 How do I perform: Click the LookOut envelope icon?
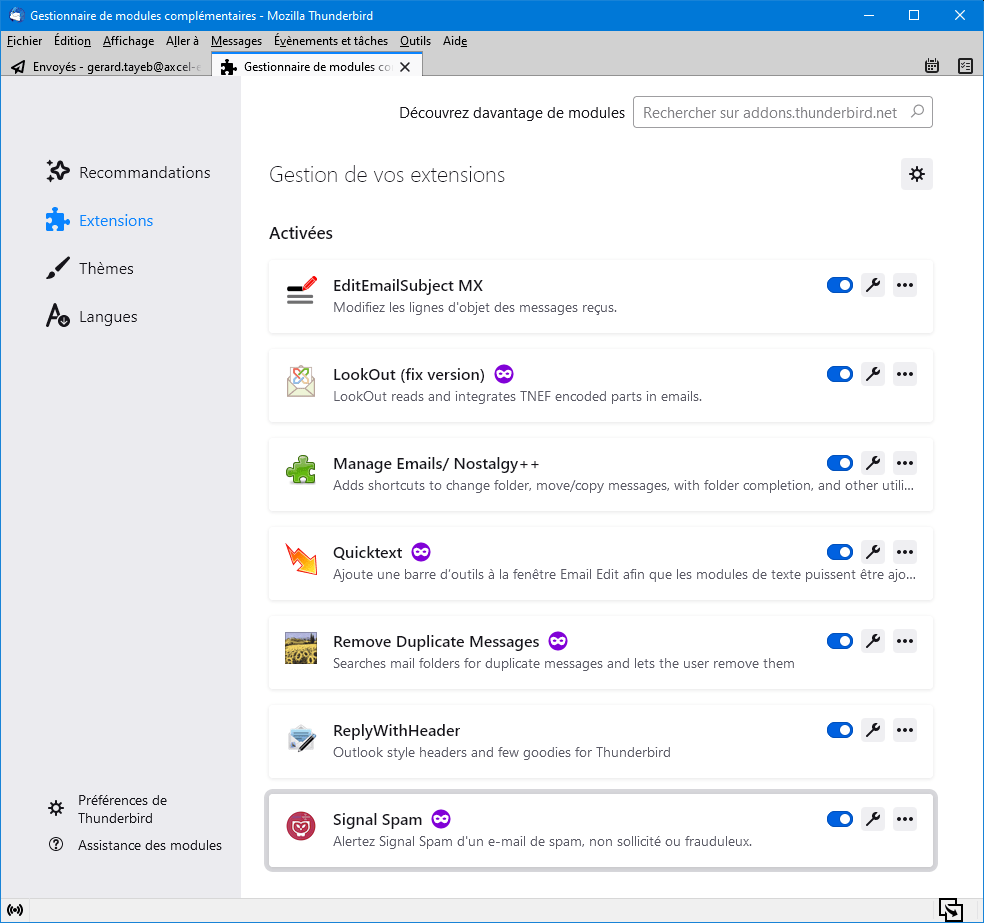[301, 381]
